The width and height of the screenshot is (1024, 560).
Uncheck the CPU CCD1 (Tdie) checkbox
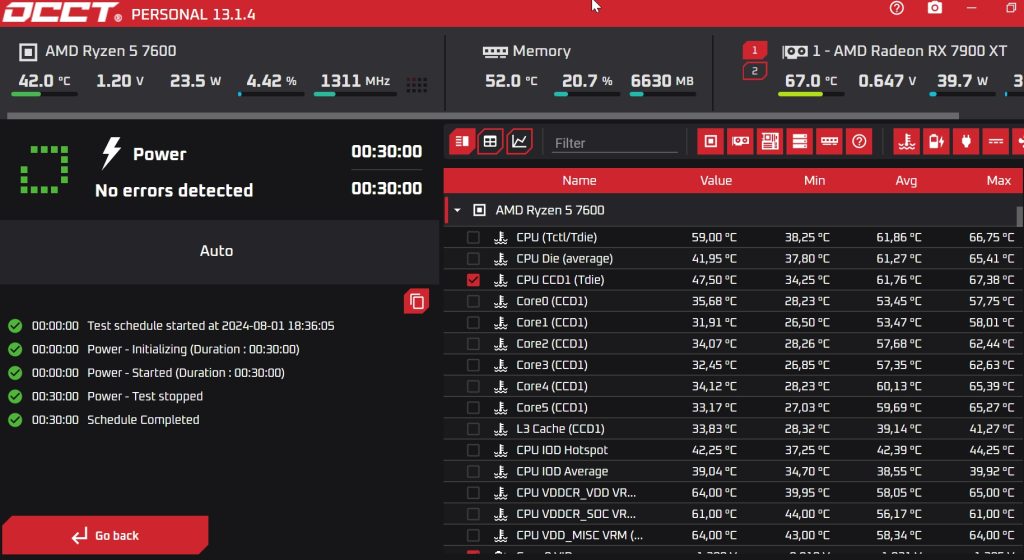pos(473,280)
